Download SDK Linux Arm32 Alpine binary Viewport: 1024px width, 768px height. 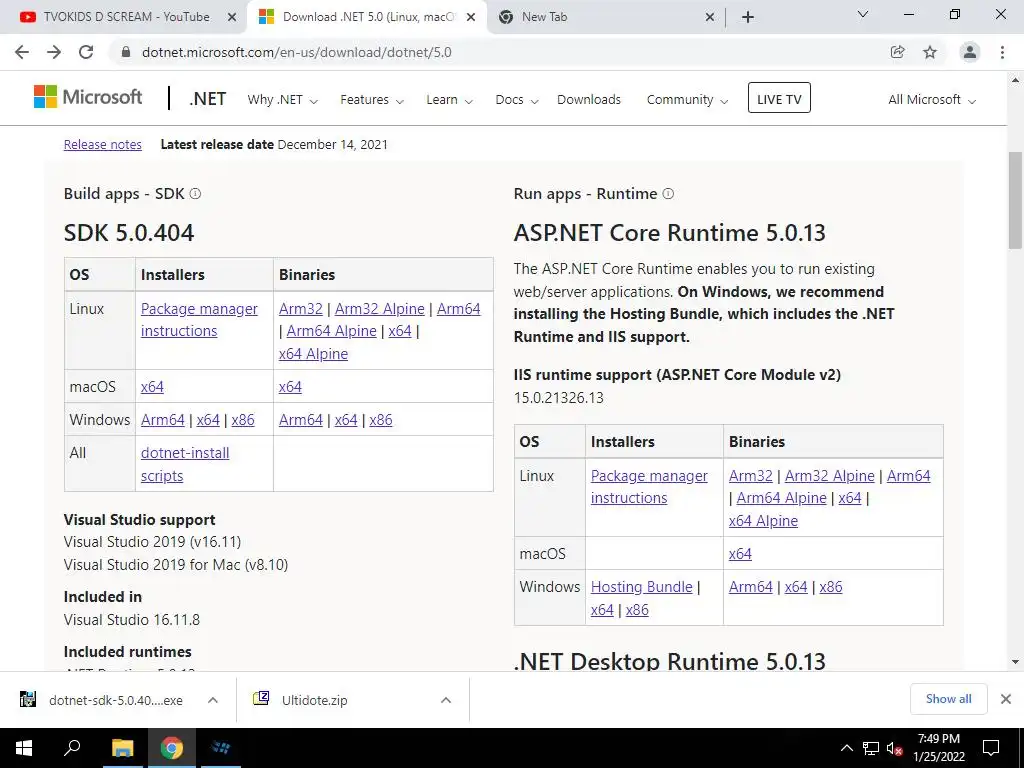[x=379, y=309]
